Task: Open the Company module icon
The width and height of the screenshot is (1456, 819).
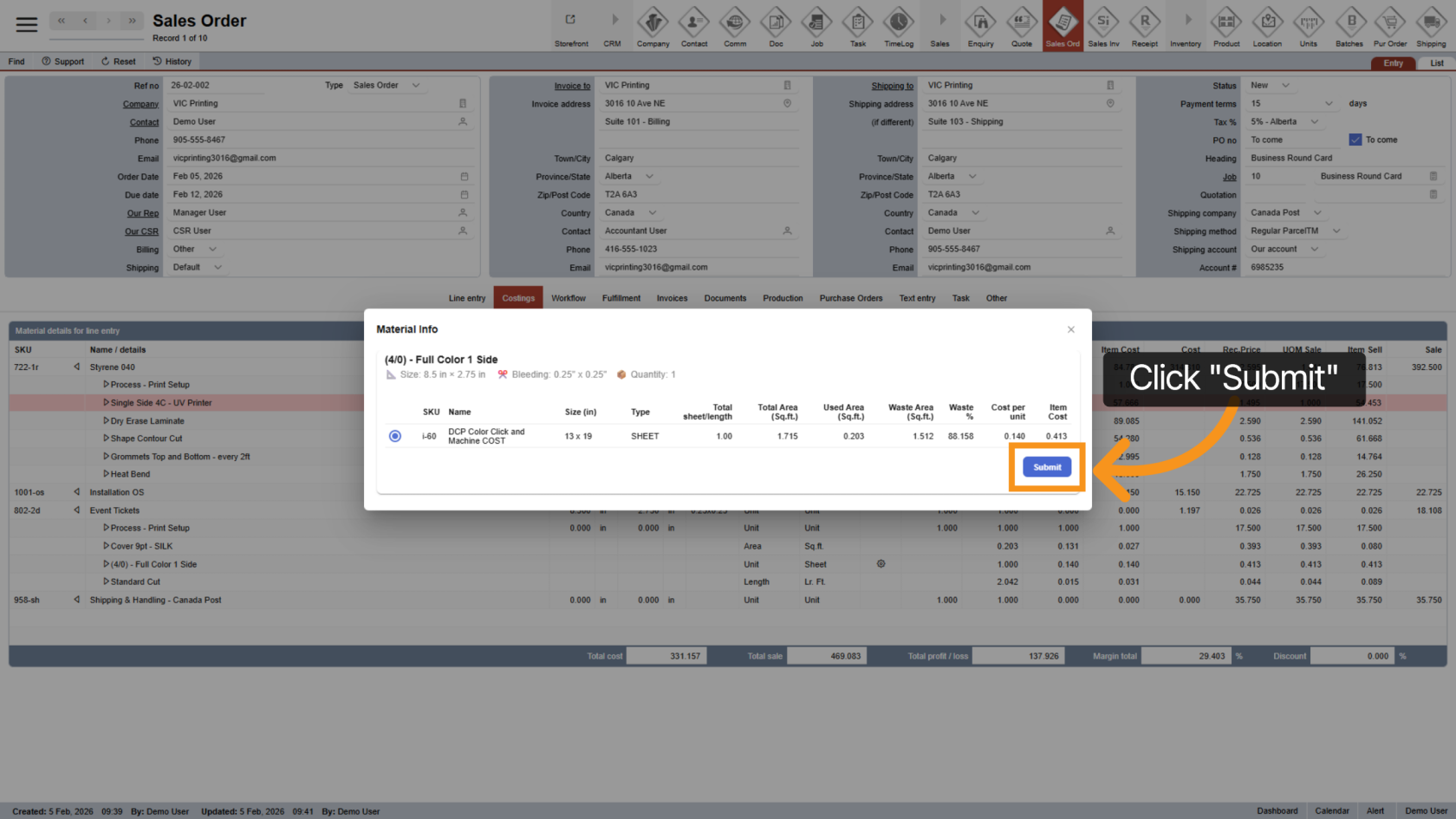Action: pyautogui.click(x=653, y=26)
